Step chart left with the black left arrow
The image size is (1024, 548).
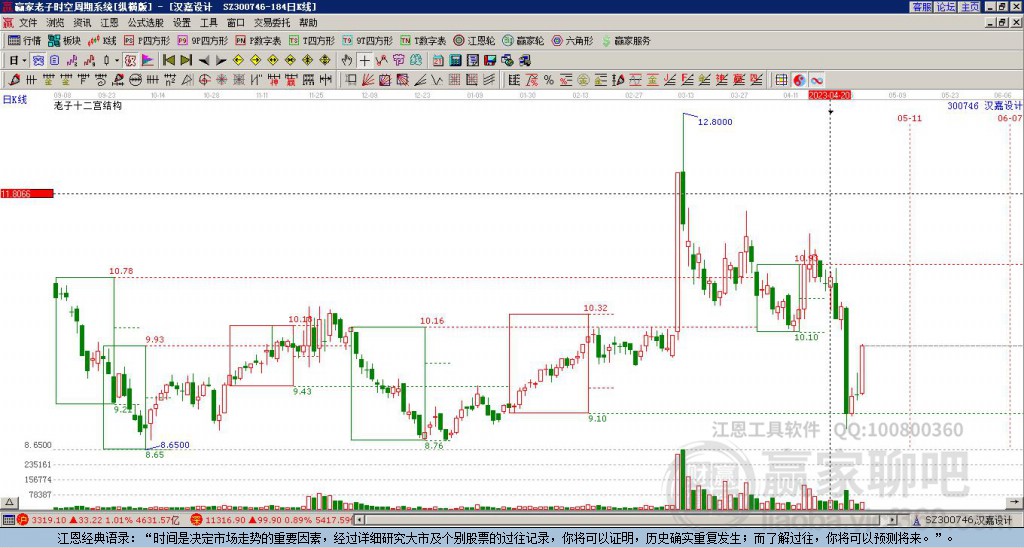click(x=204, y=60)
